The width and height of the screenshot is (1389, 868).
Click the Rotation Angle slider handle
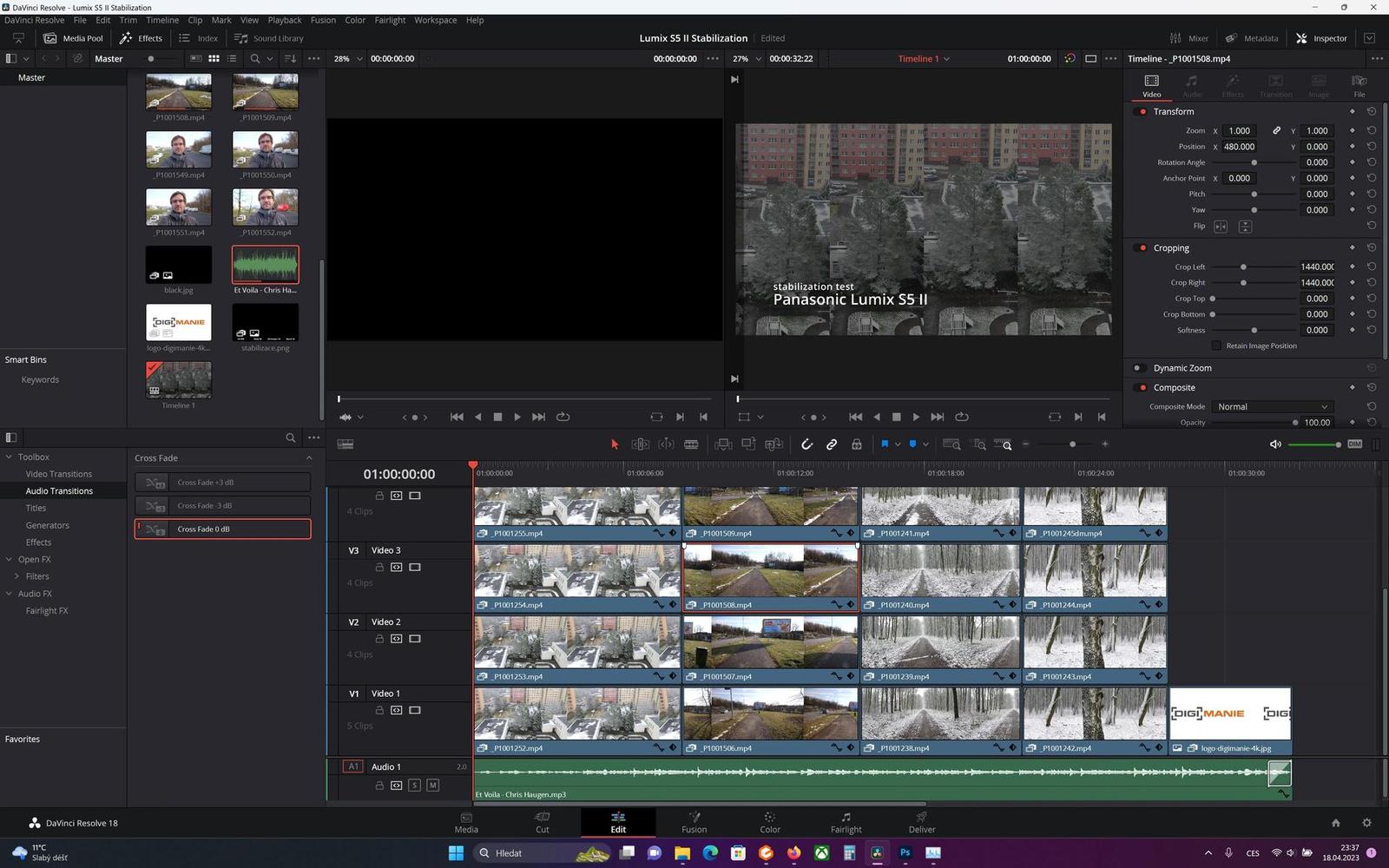tap(1254, 162)
